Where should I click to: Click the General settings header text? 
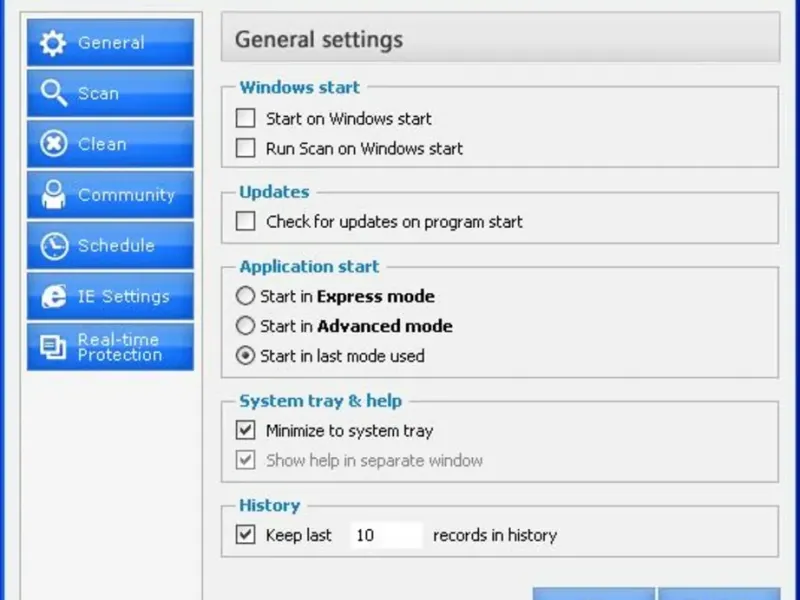(x=319, y=40)
